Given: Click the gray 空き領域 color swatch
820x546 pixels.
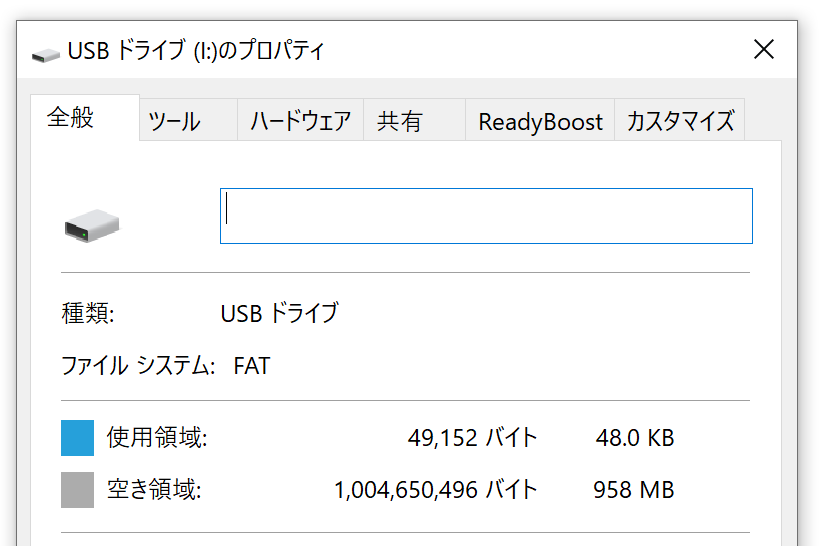Looking at the screenshot, I should tap(77, 490).
